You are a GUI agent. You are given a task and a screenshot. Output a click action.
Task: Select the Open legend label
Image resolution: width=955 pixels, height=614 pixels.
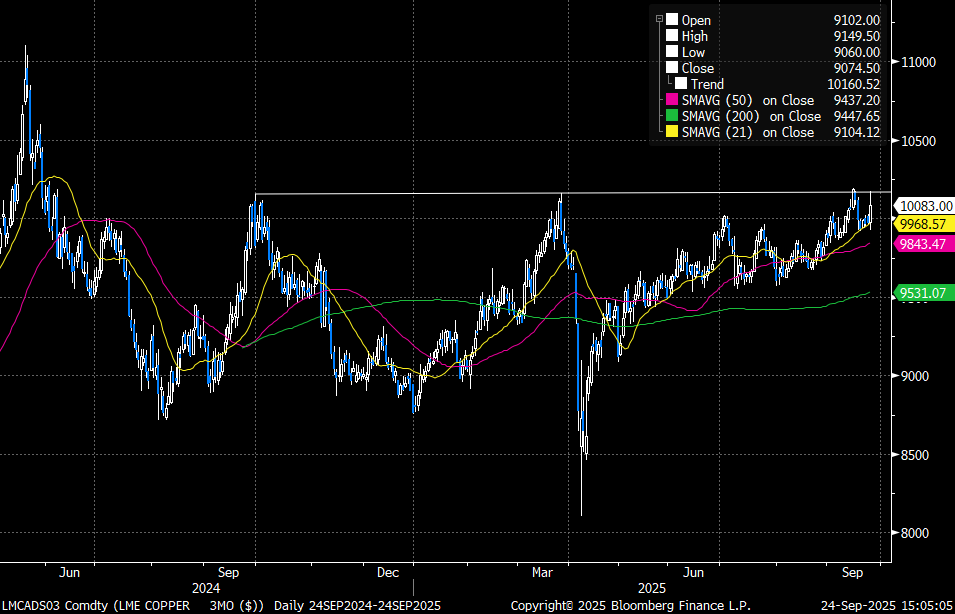(x=696, y=21)
